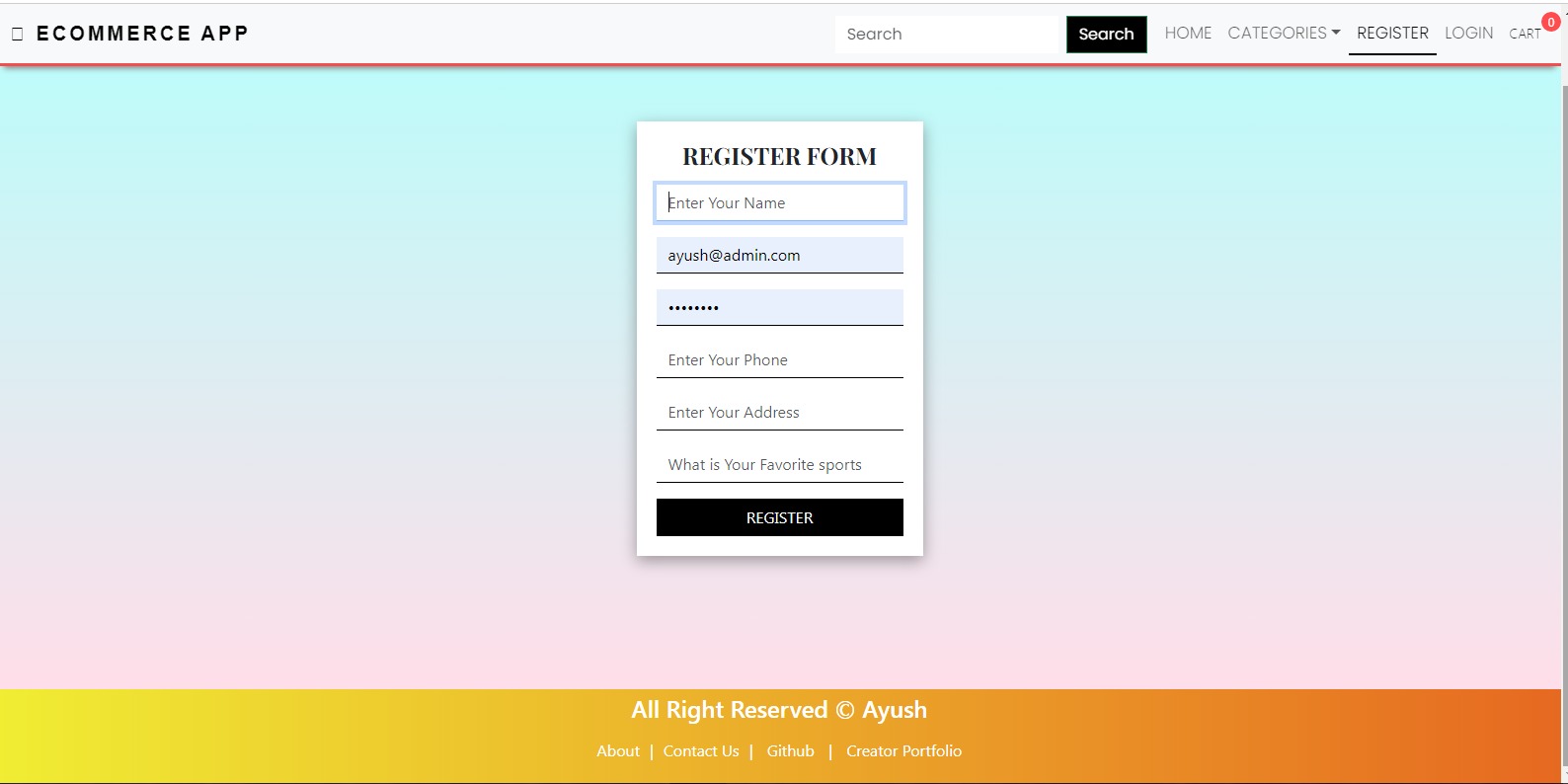Click the black Search button
This screenshot has width=1568, height=784.
point(1106,35)
